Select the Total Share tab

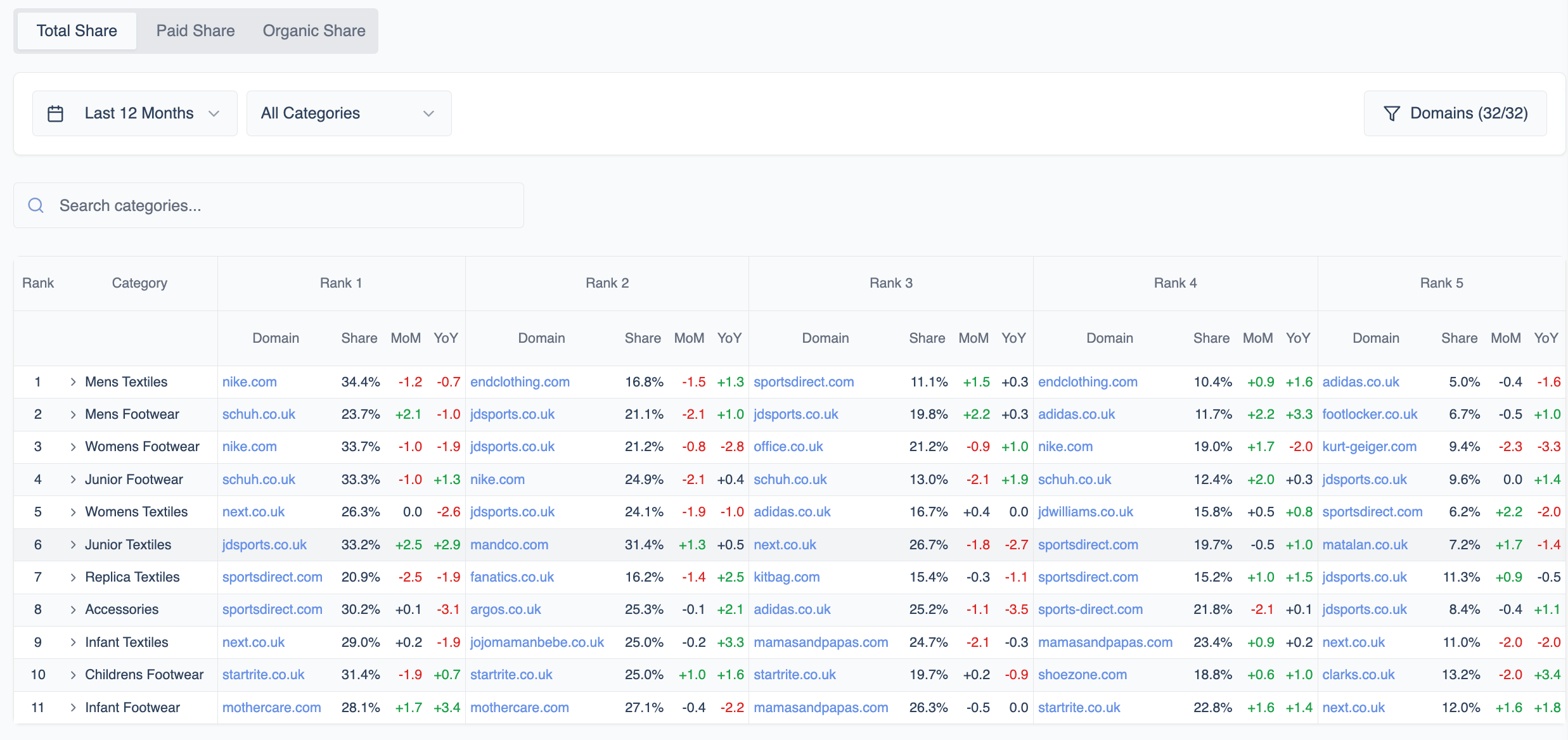pos(77,30)
